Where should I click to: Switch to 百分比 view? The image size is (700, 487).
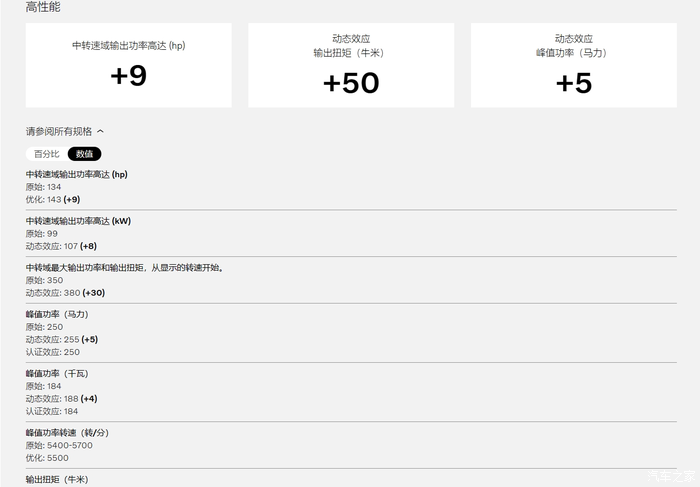point(46,154)
